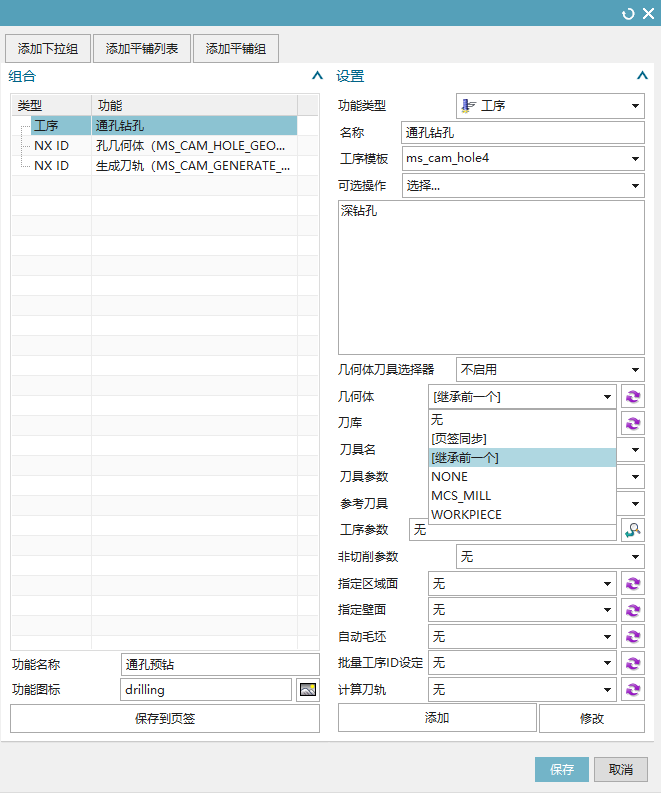Viewport: 661px width, 793px height.
Task: Select WORKPIECE in the 几何体 list
Action: 522,514
